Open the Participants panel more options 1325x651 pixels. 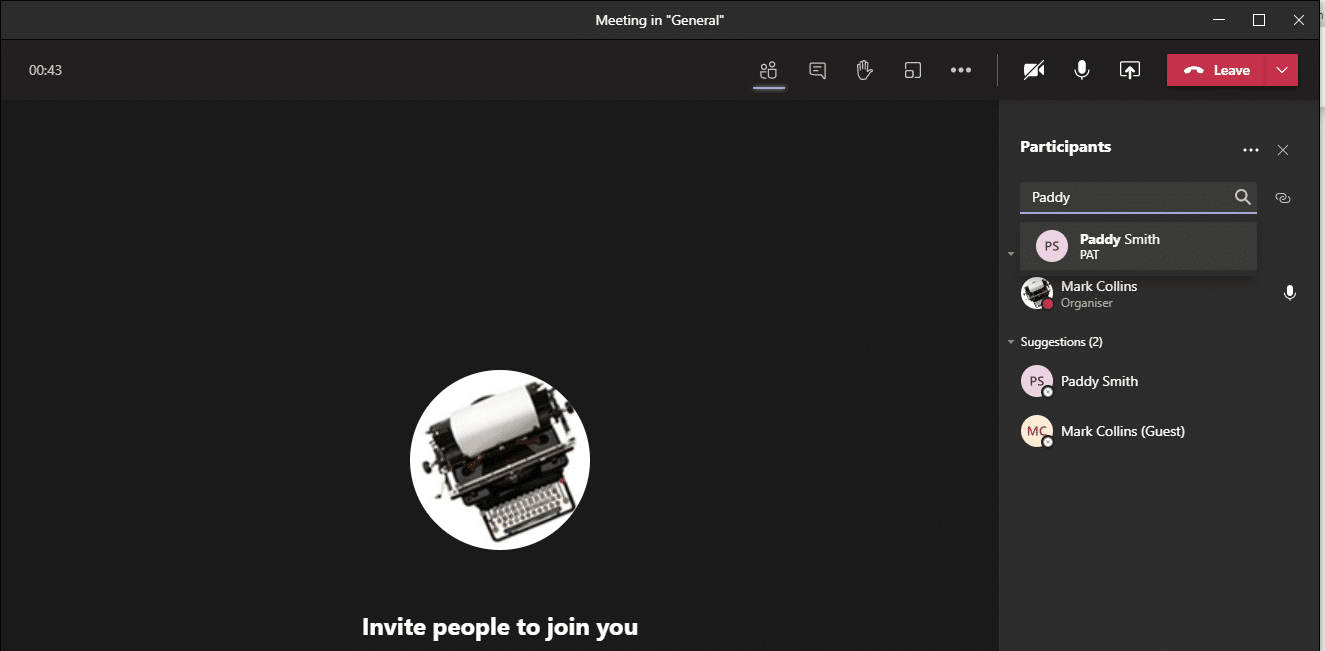1251,150
